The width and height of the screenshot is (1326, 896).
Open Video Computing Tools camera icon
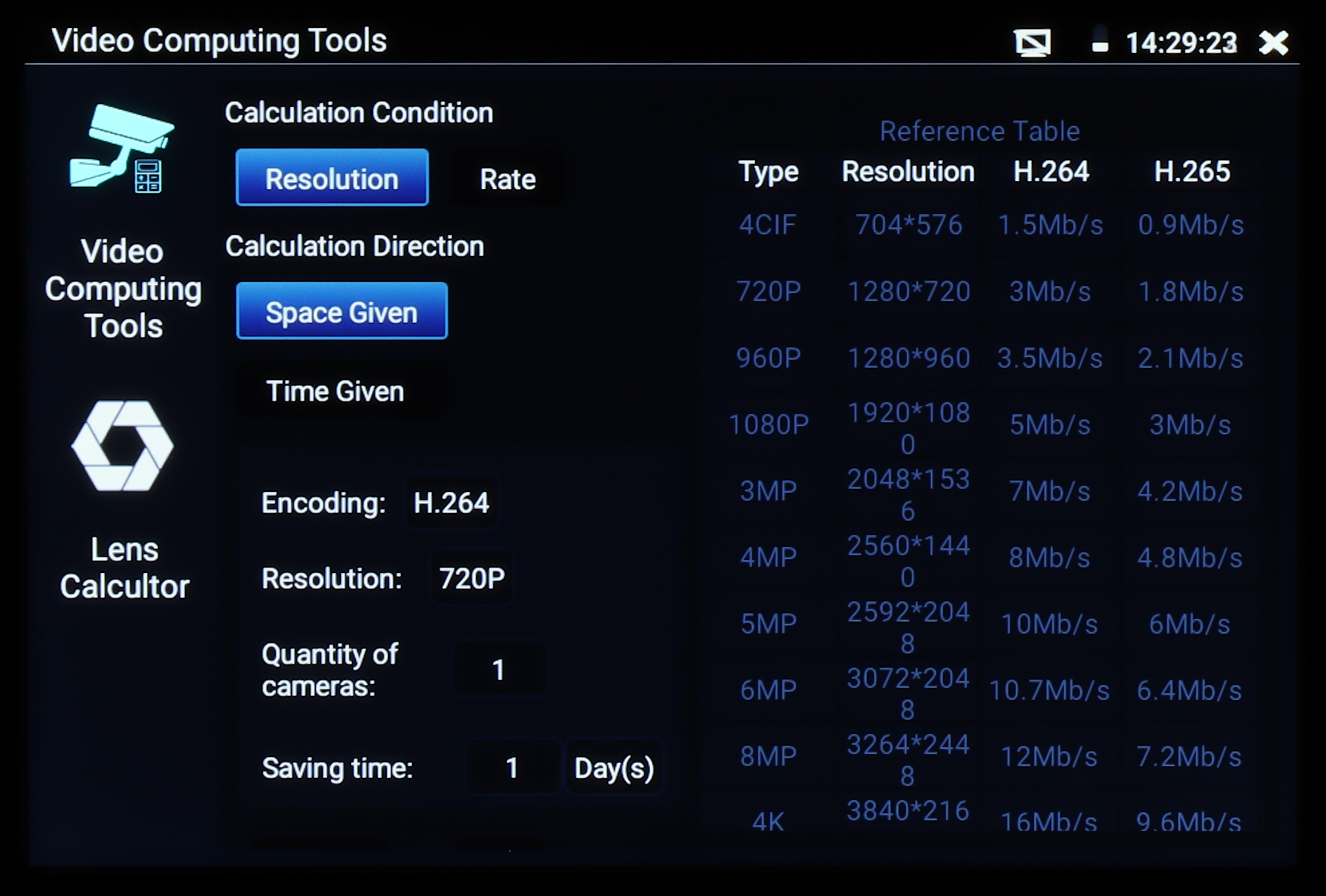point(122,150)
